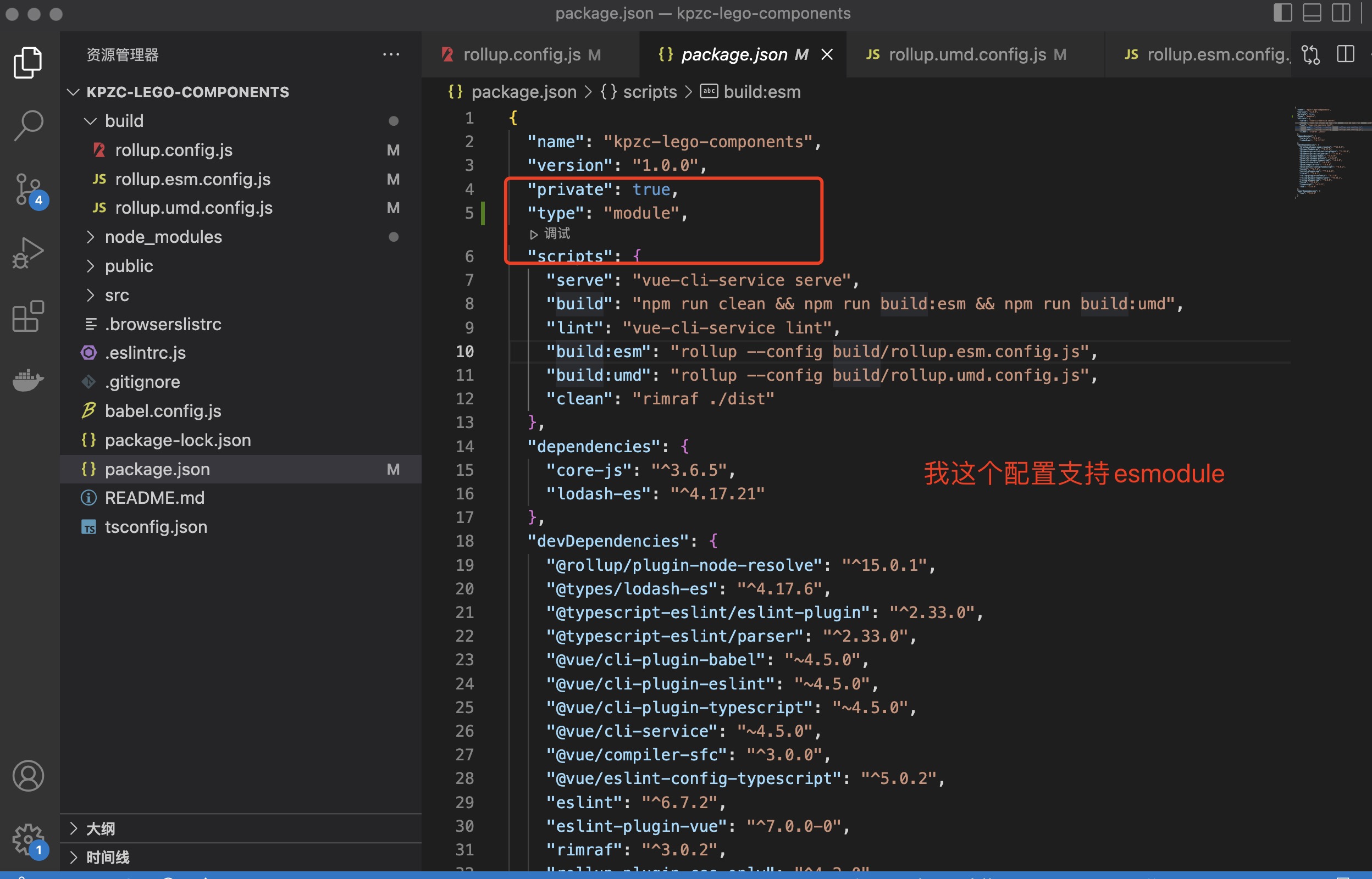
Task: Open rollup.umd.config.js in explorer tree
Action: coord(240,208)
